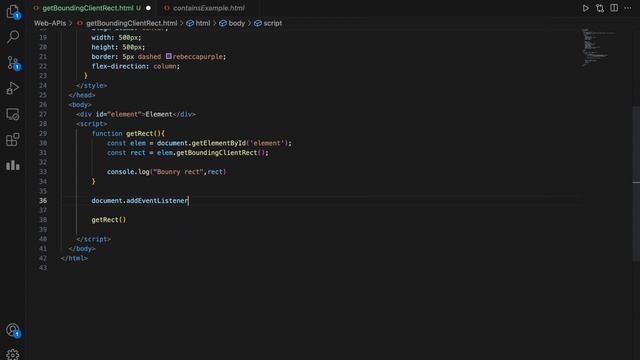Open More Actions ellipsis menu
This screenshot has height=360, width=640.
pos(628,8)
